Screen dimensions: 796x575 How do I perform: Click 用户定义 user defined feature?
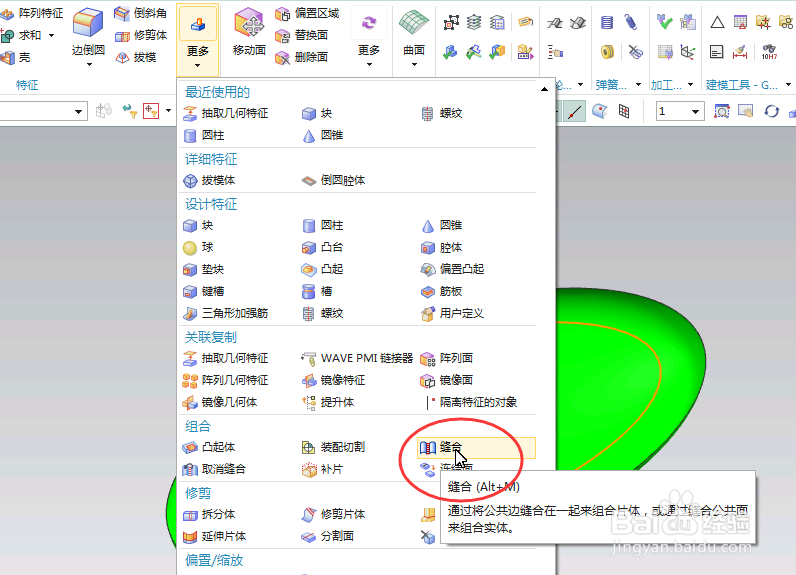point(452,314)
